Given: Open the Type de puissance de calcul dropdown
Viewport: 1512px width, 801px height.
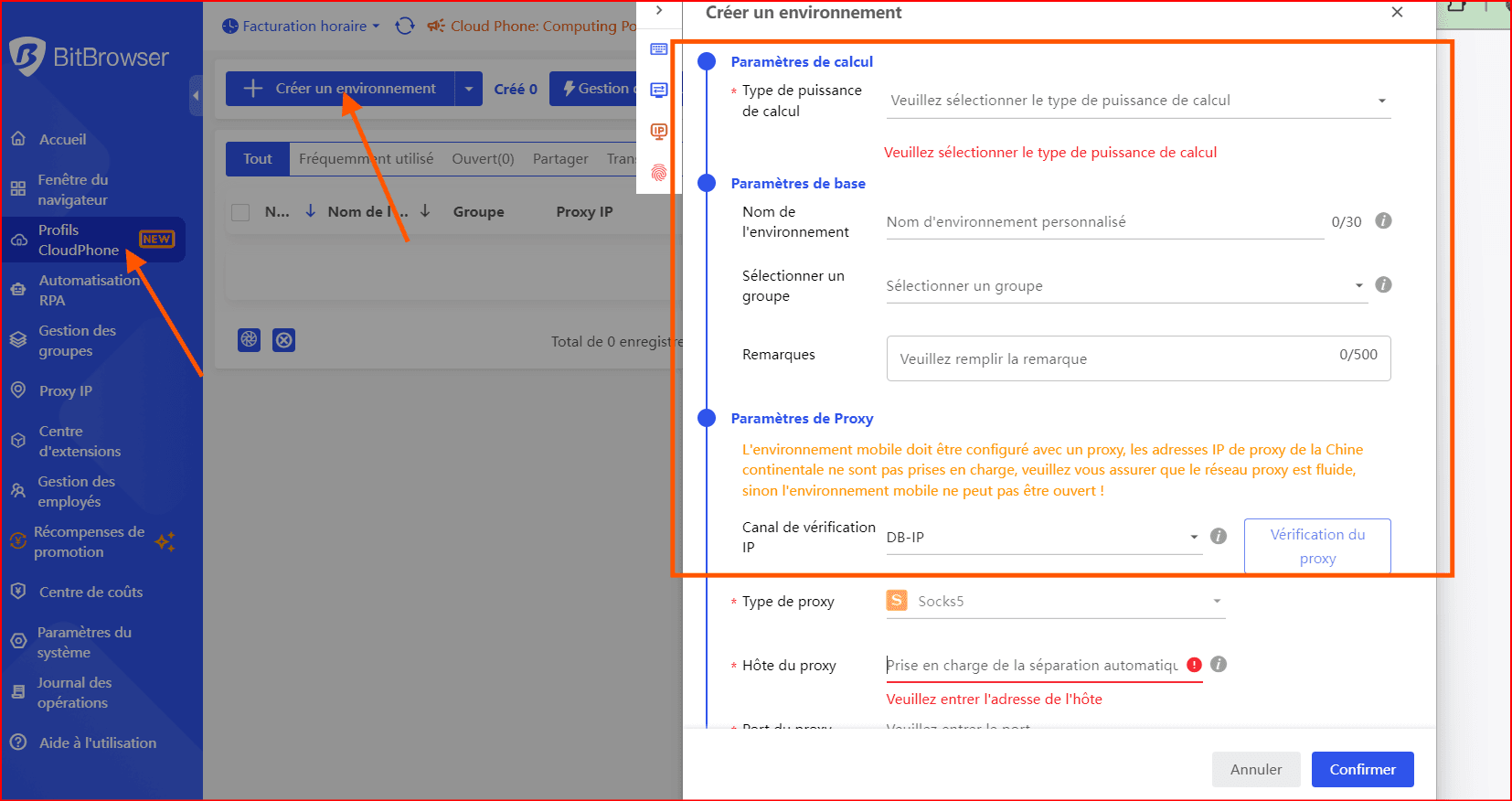Looking at the screenshot, I should coord(1138,101).
